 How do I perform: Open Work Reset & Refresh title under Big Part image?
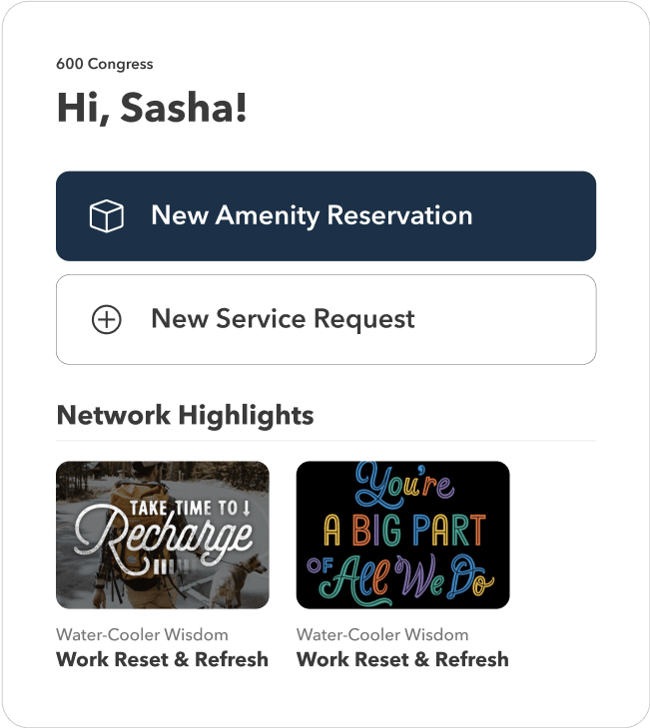tap(403, 659)
